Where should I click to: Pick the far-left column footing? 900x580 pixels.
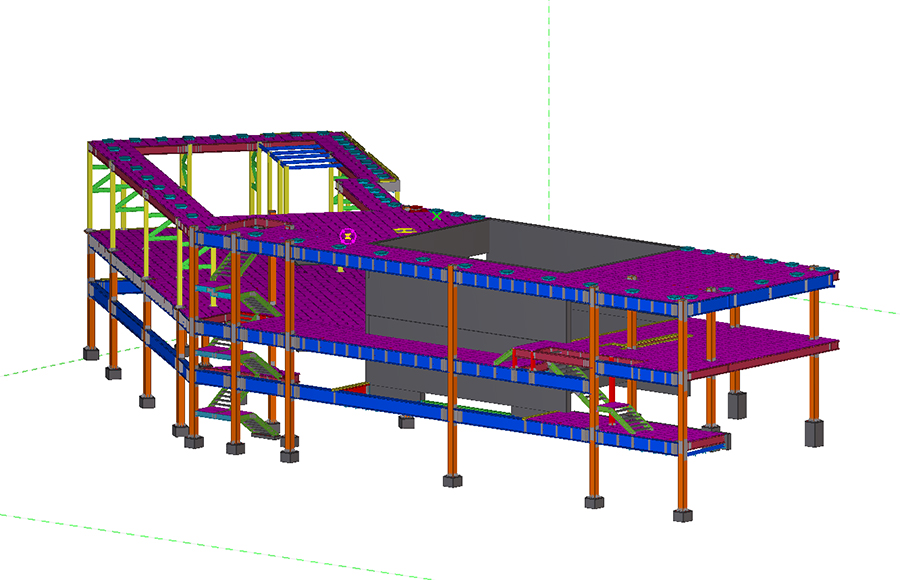(90, 353)
